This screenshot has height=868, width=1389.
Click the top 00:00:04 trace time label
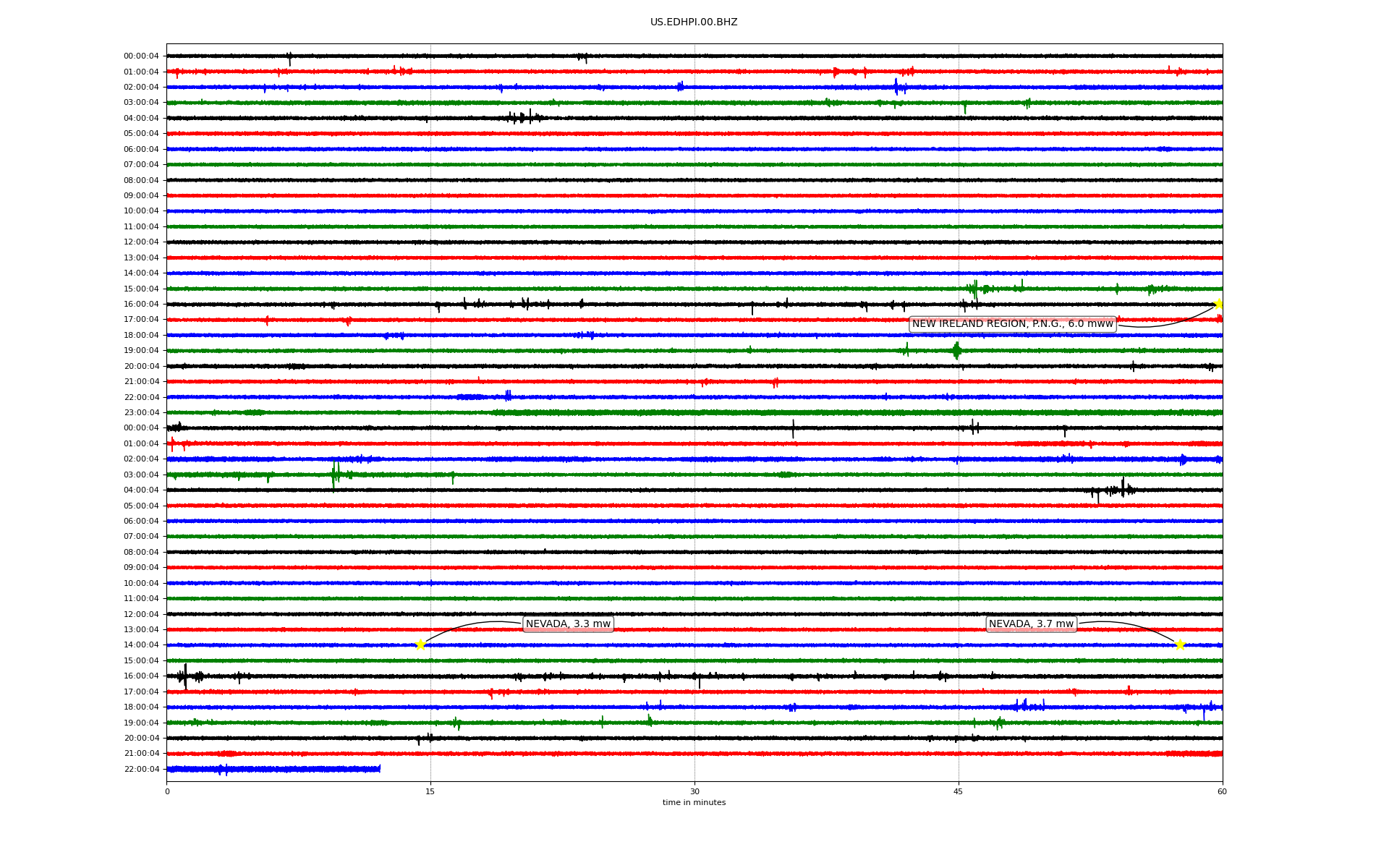[141, 56]
